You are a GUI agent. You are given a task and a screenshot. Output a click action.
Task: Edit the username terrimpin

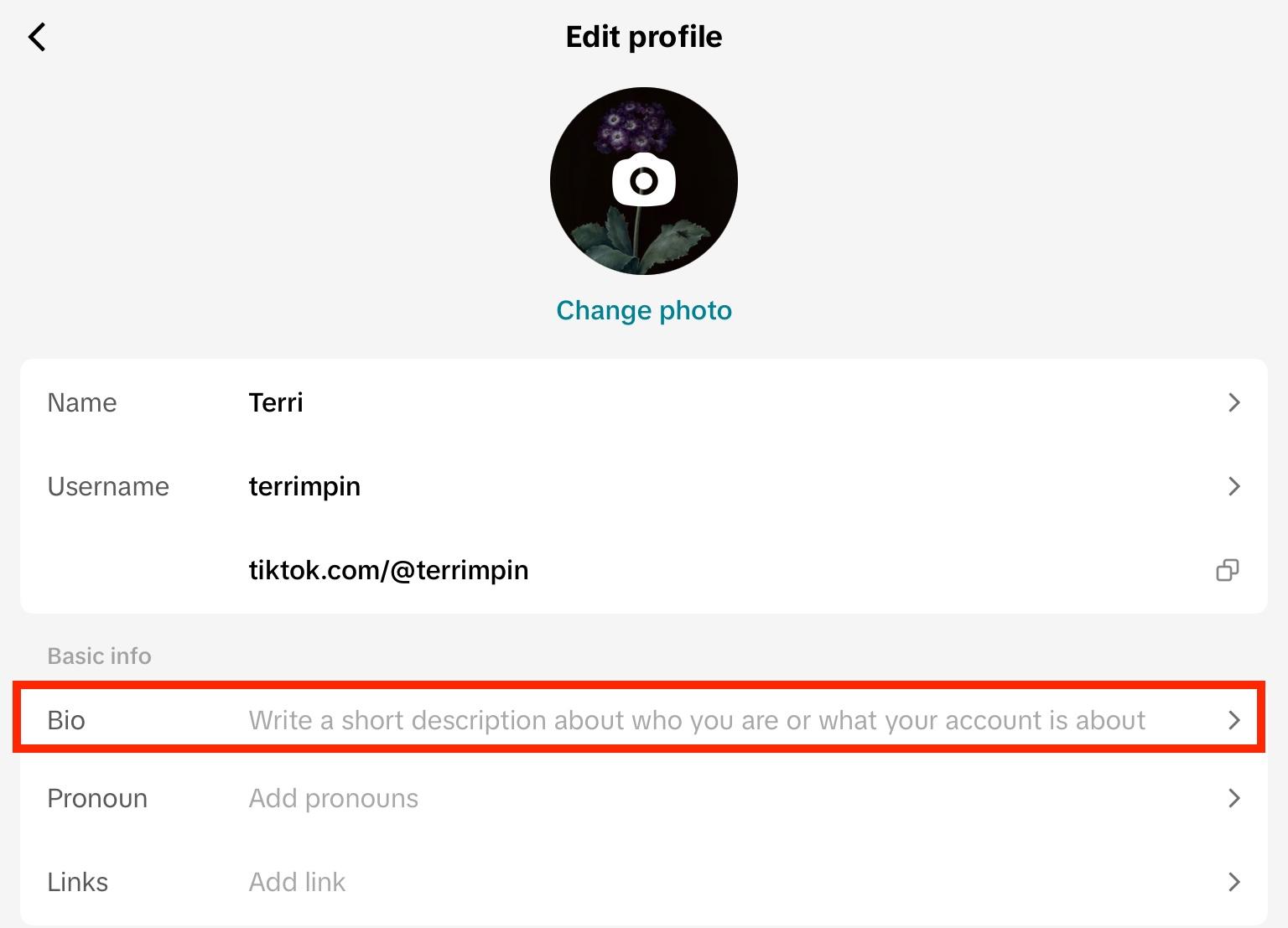point(304,486)
